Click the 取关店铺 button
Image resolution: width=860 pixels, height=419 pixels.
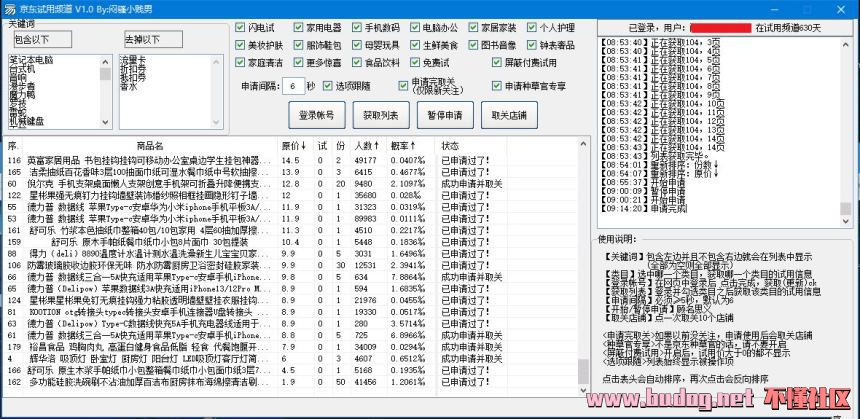pos(509,115)
